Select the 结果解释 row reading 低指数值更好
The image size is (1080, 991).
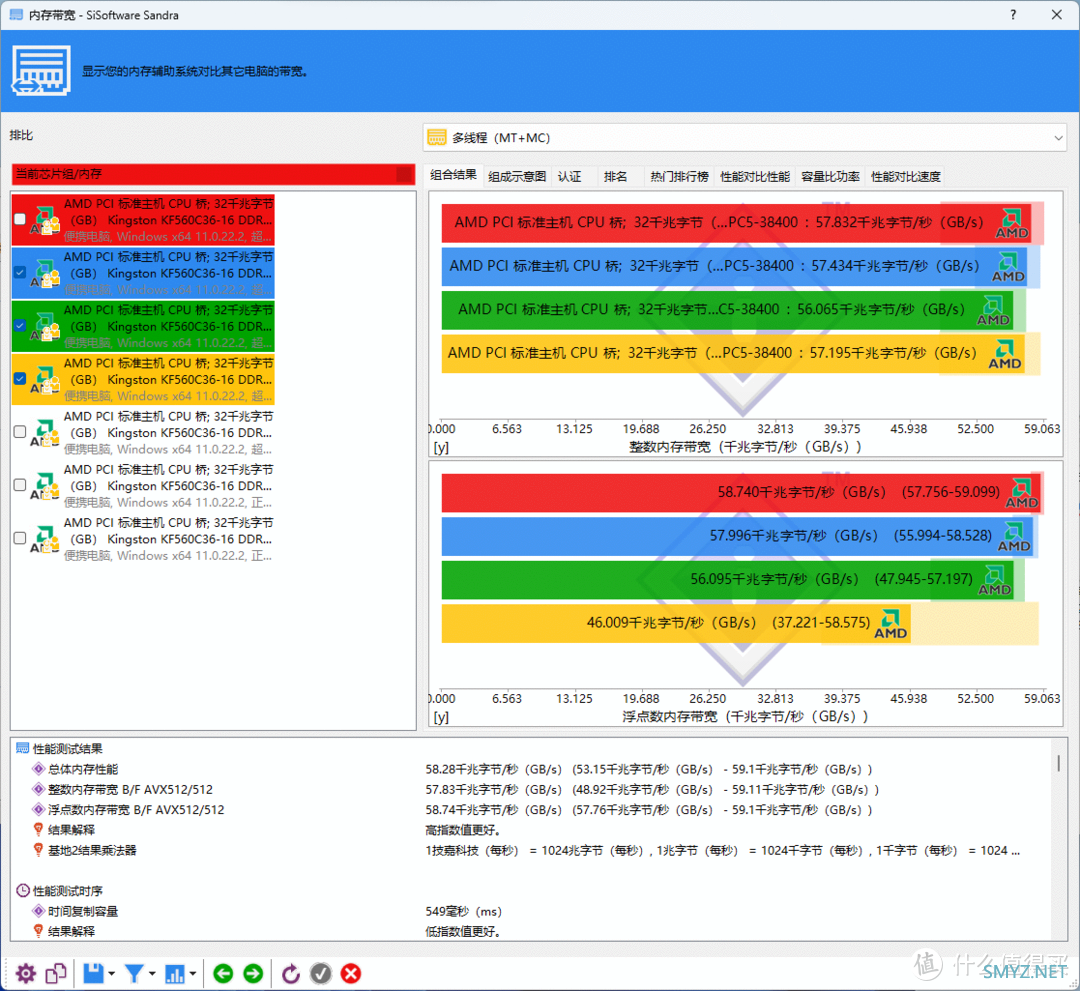(530, 931)
